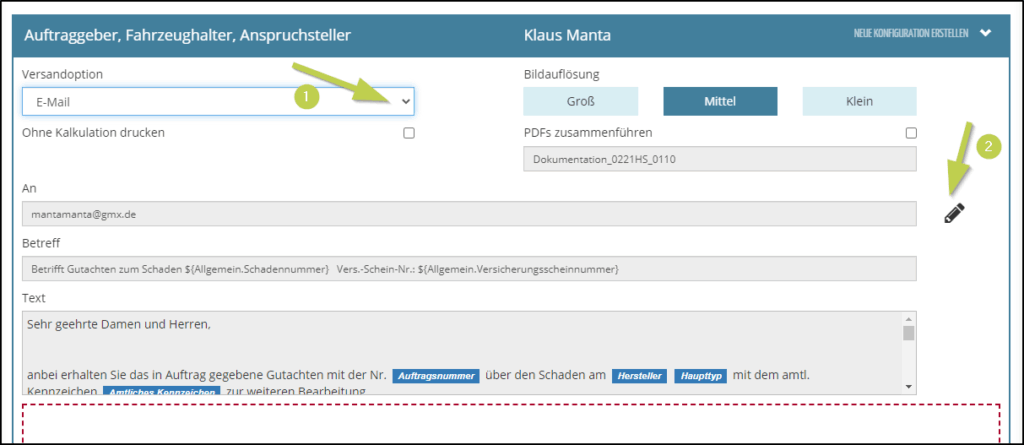
Task: Click the An recipient email field
Action: point(468,214)
